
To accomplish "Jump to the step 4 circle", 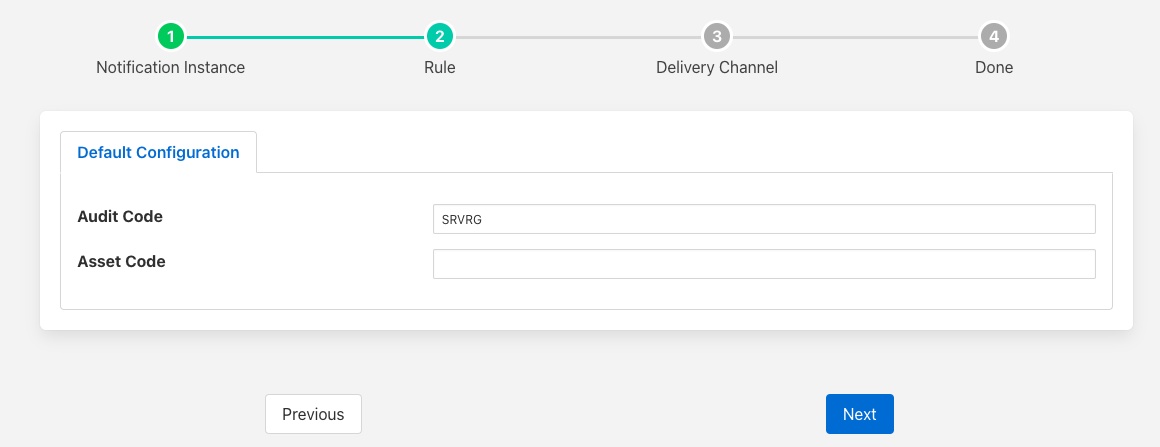I will point(993,37).
